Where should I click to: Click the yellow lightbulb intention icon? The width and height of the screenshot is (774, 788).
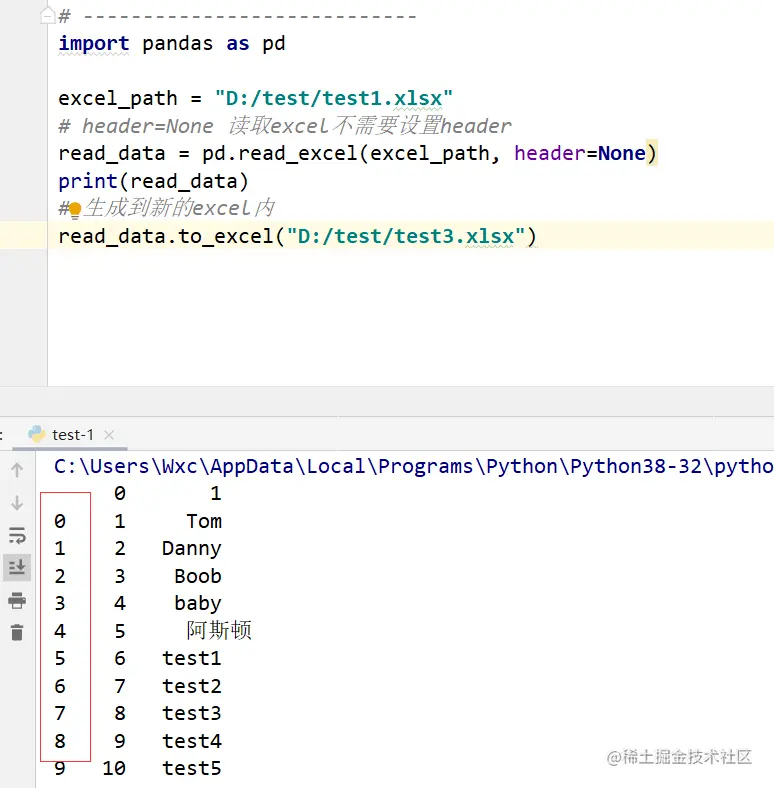point(75,210)
